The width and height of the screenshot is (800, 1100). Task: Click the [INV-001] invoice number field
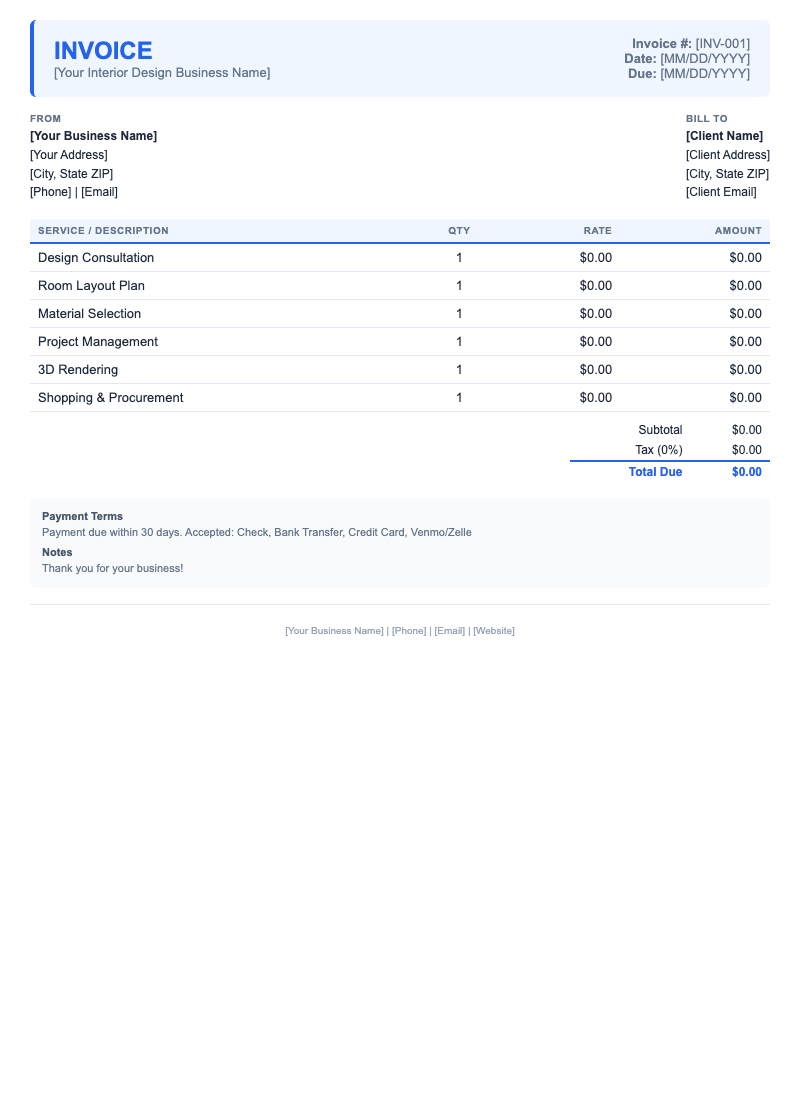(723, 43)
